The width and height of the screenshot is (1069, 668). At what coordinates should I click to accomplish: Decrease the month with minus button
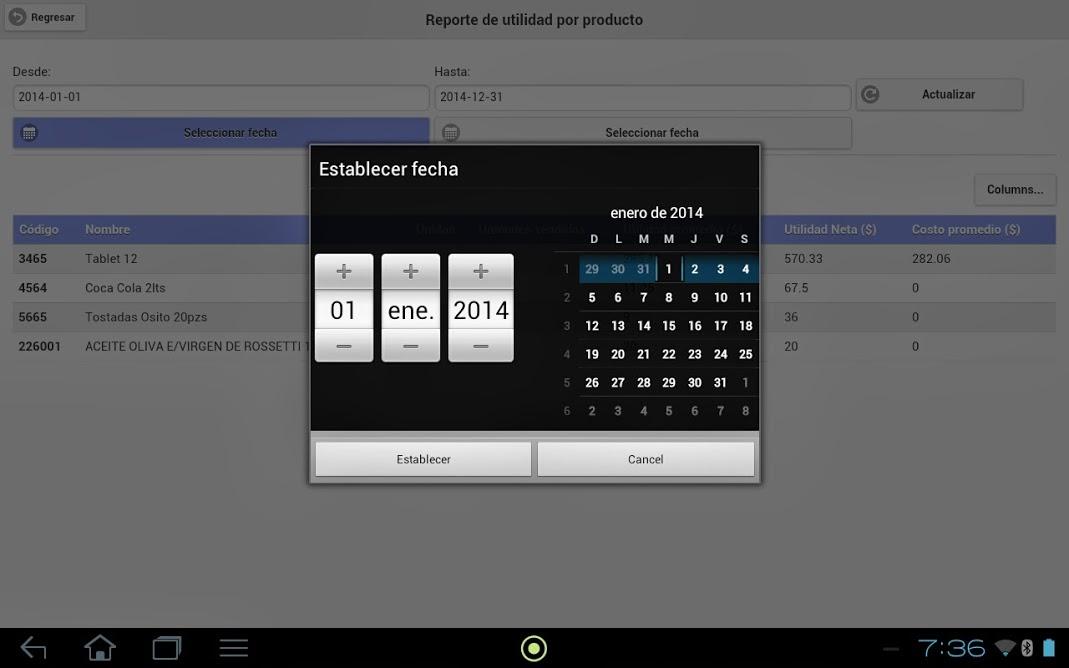[x=410, y=346]
